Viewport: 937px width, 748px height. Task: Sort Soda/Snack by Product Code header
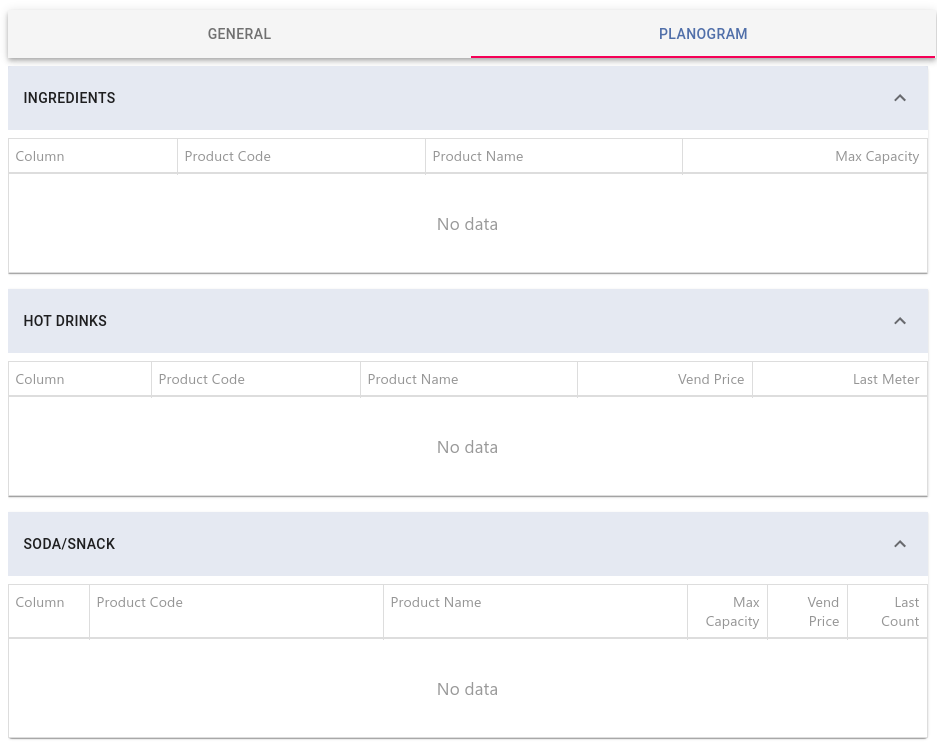236,612
